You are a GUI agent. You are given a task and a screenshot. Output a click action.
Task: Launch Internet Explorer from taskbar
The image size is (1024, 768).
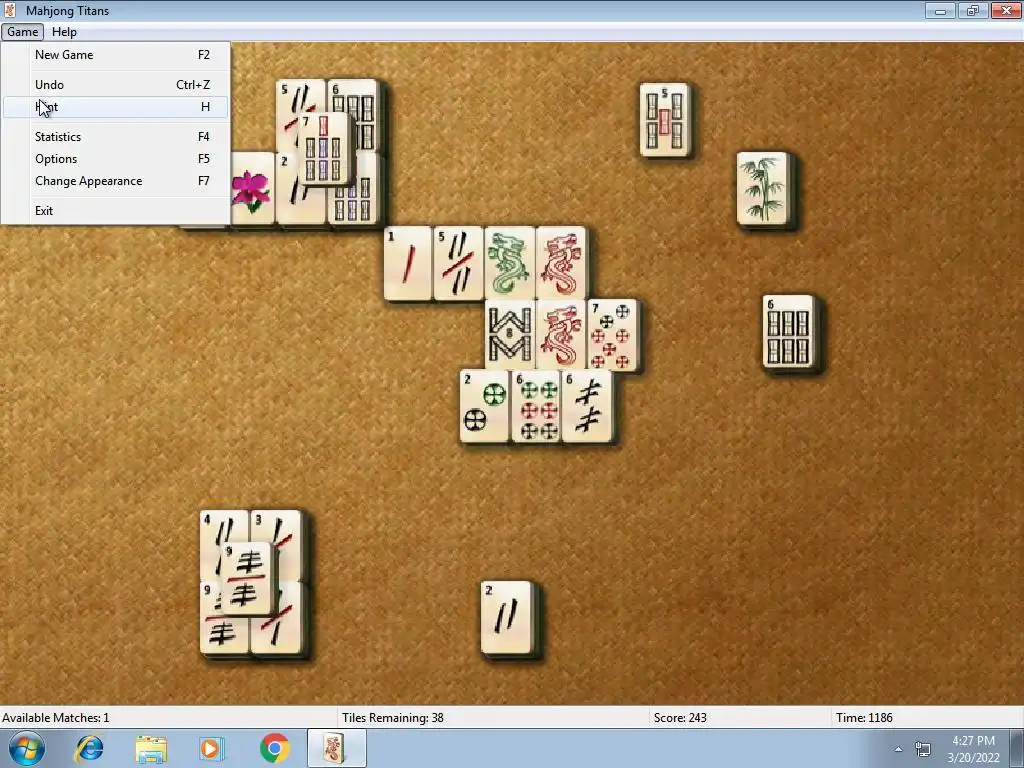click(89, 748)
